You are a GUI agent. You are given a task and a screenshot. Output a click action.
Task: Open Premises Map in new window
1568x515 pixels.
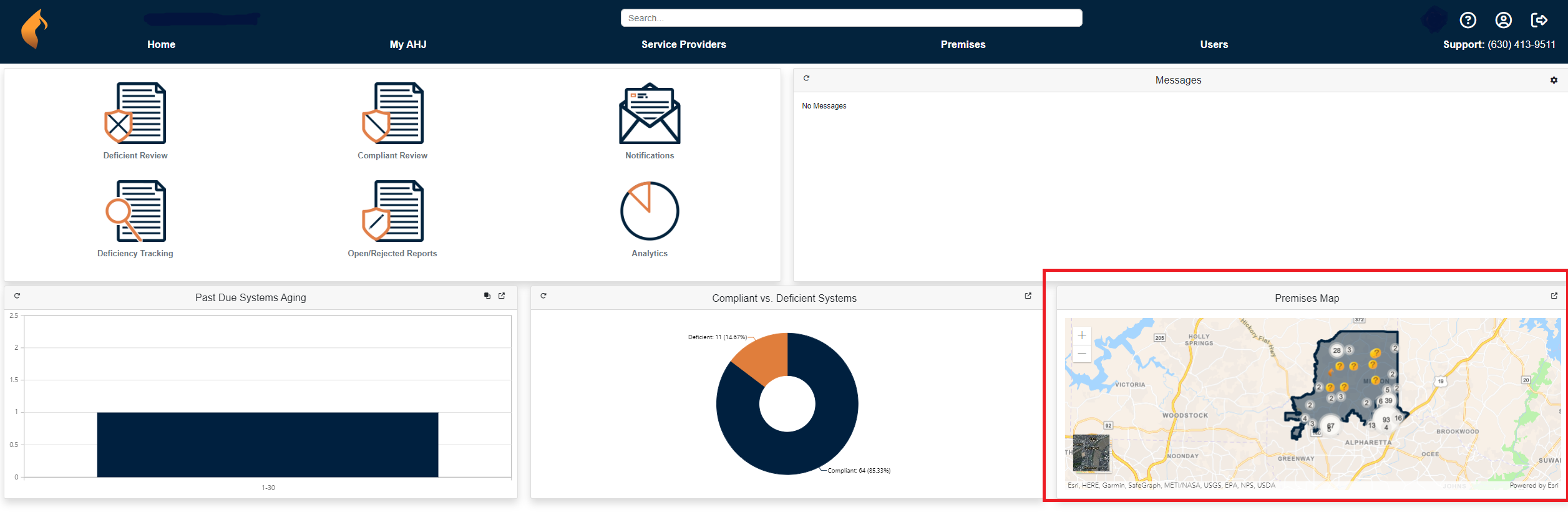click(x=1554, y=296)
